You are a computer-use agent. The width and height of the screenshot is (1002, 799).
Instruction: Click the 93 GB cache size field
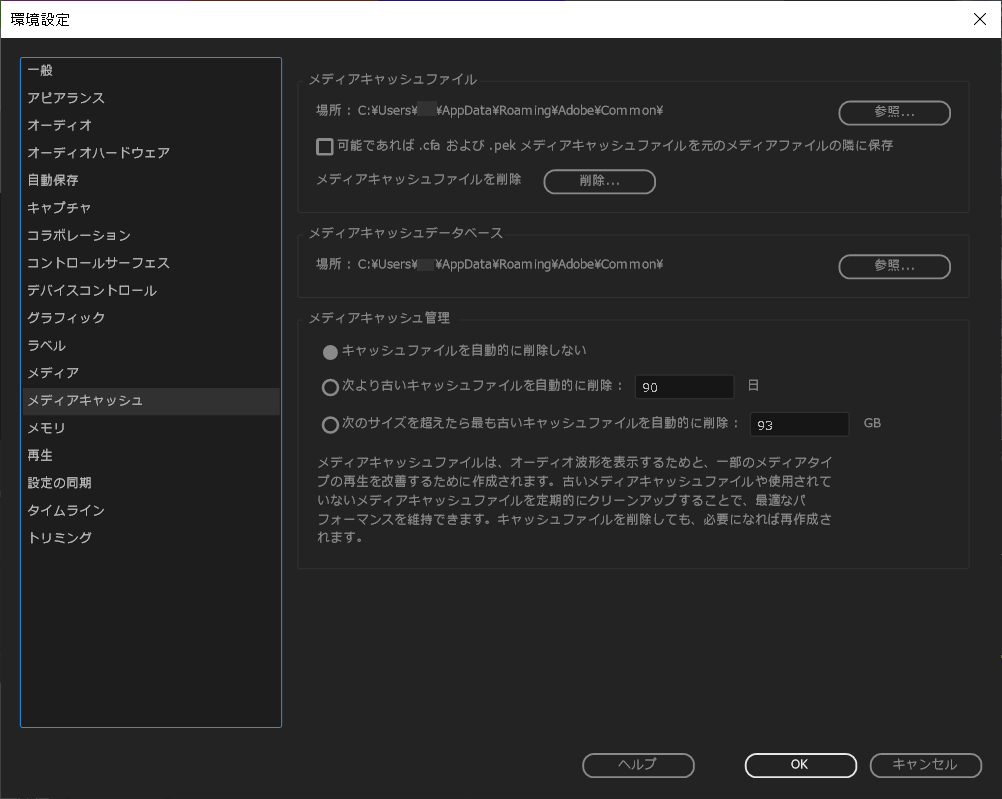(799, 424)
